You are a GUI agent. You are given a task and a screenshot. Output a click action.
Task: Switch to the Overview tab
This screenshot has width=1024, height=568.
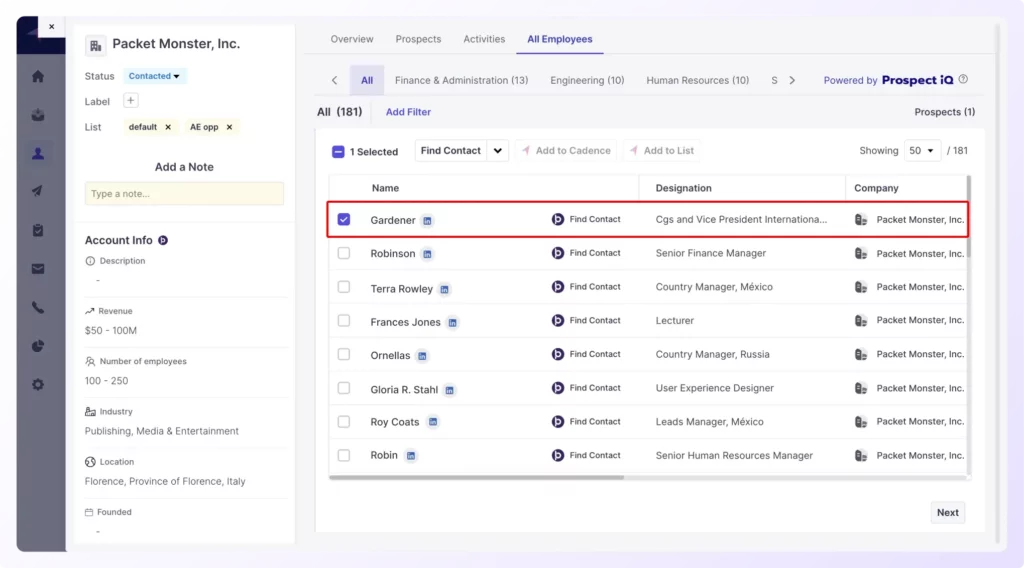pos(352,39)
